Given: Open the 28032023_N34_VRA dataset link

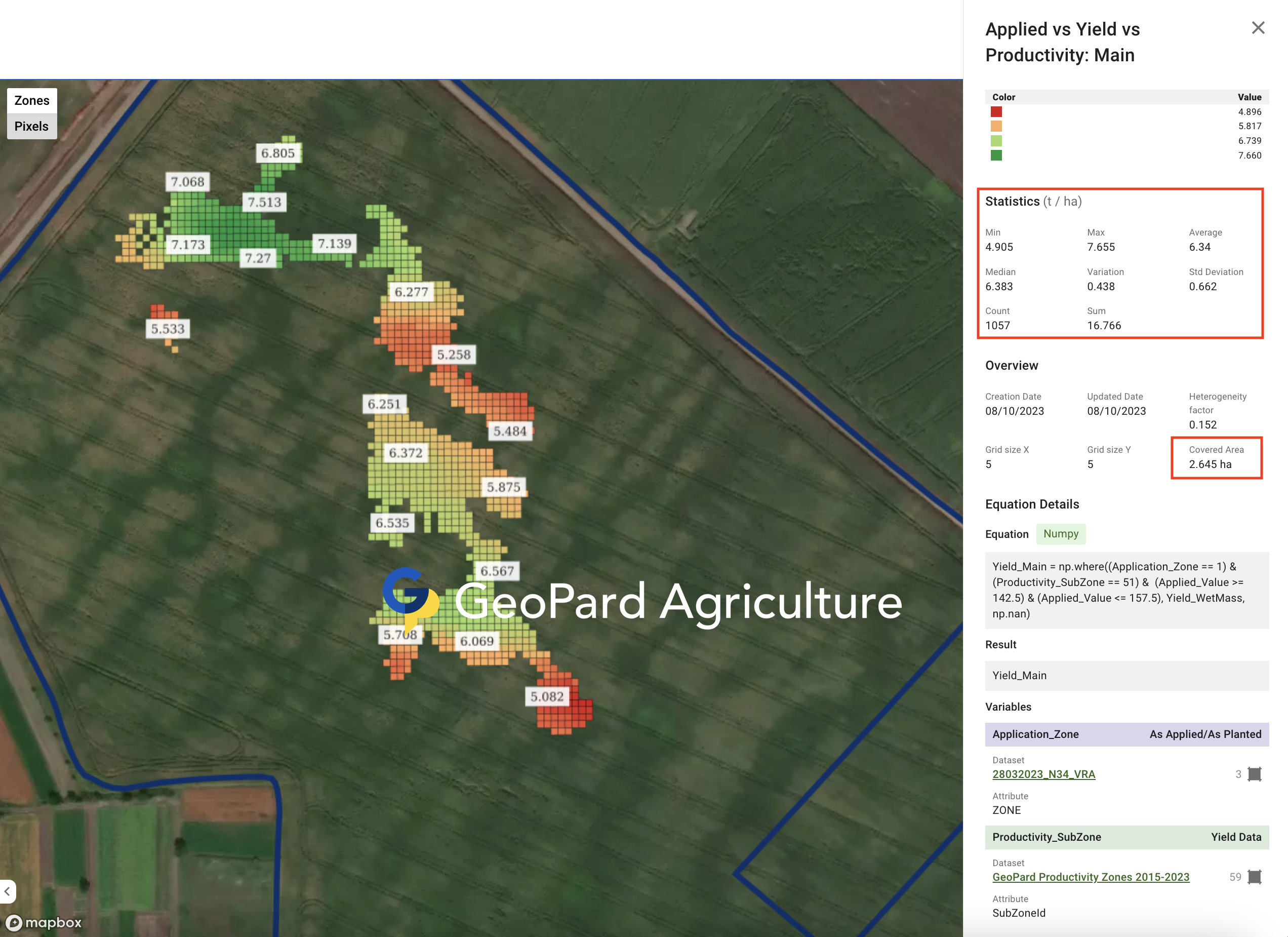Looking at the screenshot, I should coord(1043,774).
